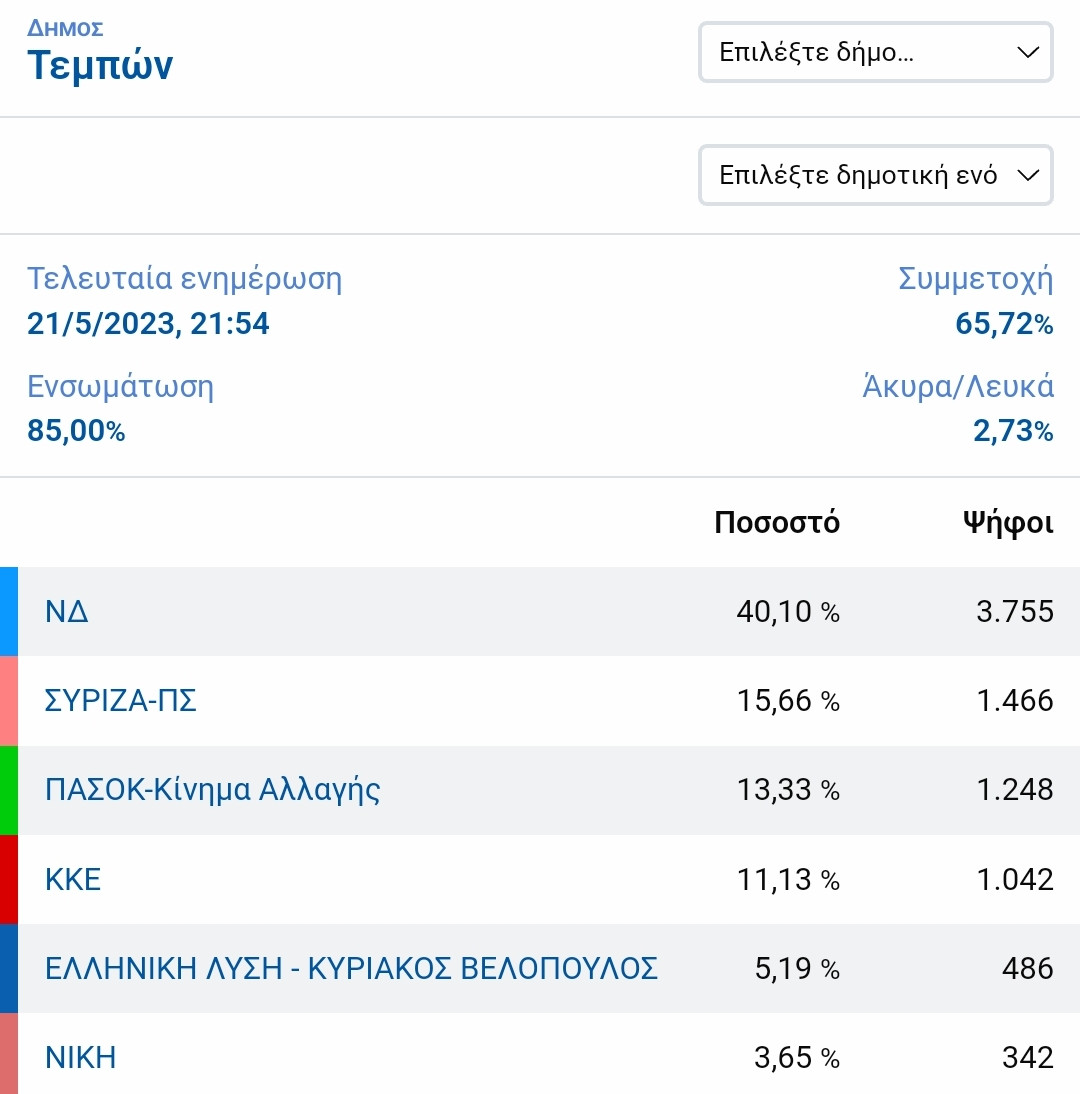This screenshot has width=1080, height=1094.
Task: Click the ΕΛΛΗΝΙΚΗ ΛΥΣΗ vote count '486'
Action: click(1028, 968)
